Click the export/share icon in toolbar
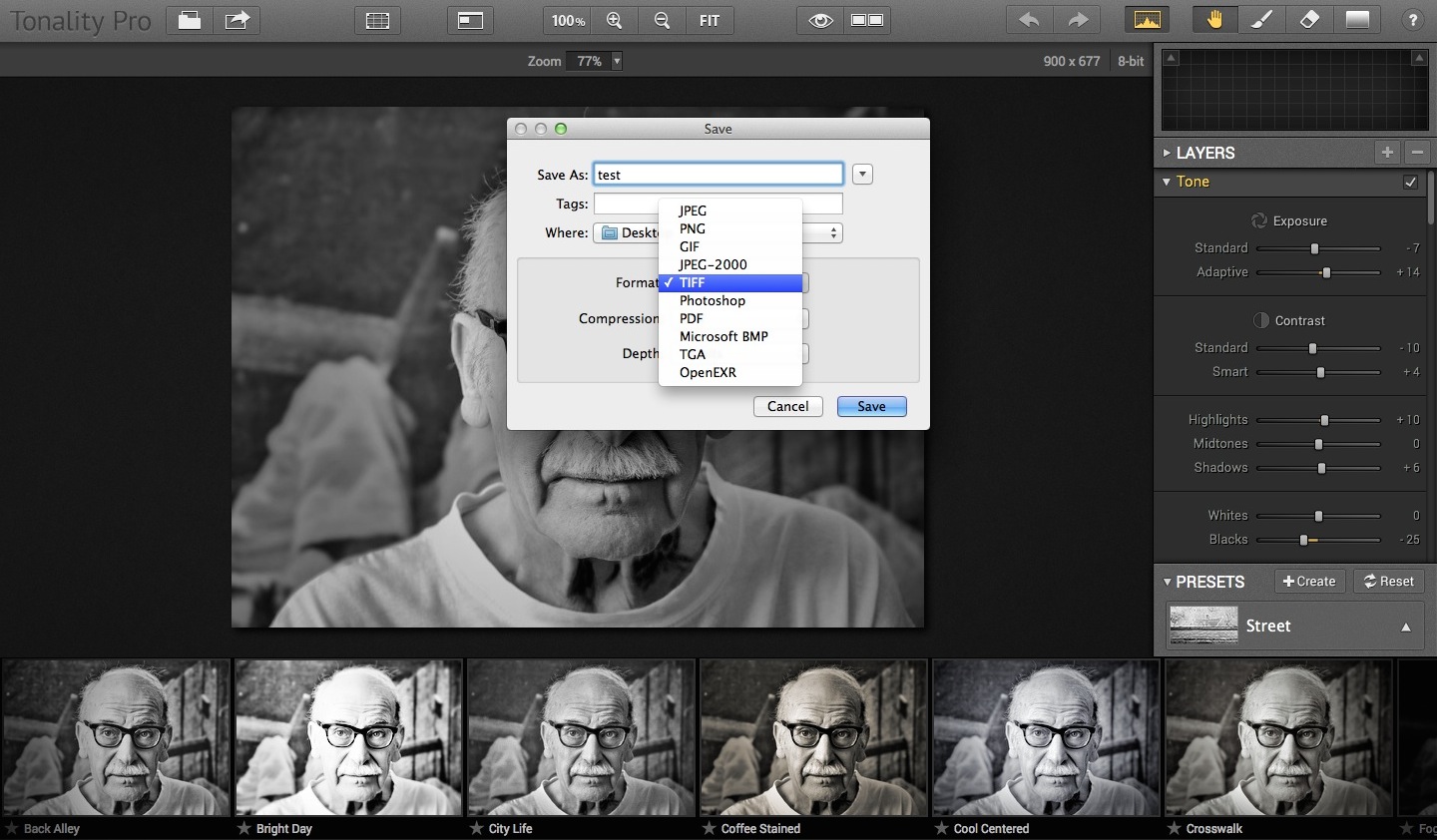Viewport: 1437px width, 840px height. (237, 20)
